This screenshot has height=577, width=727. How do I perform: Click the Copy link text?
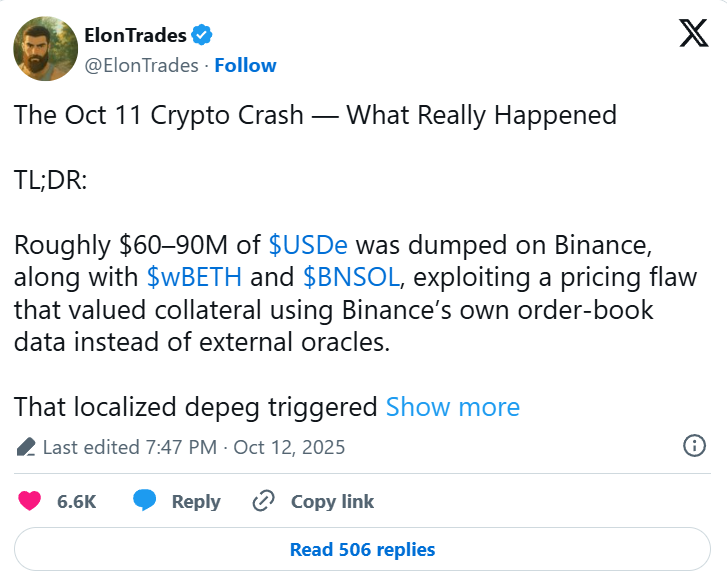(332, 501)
